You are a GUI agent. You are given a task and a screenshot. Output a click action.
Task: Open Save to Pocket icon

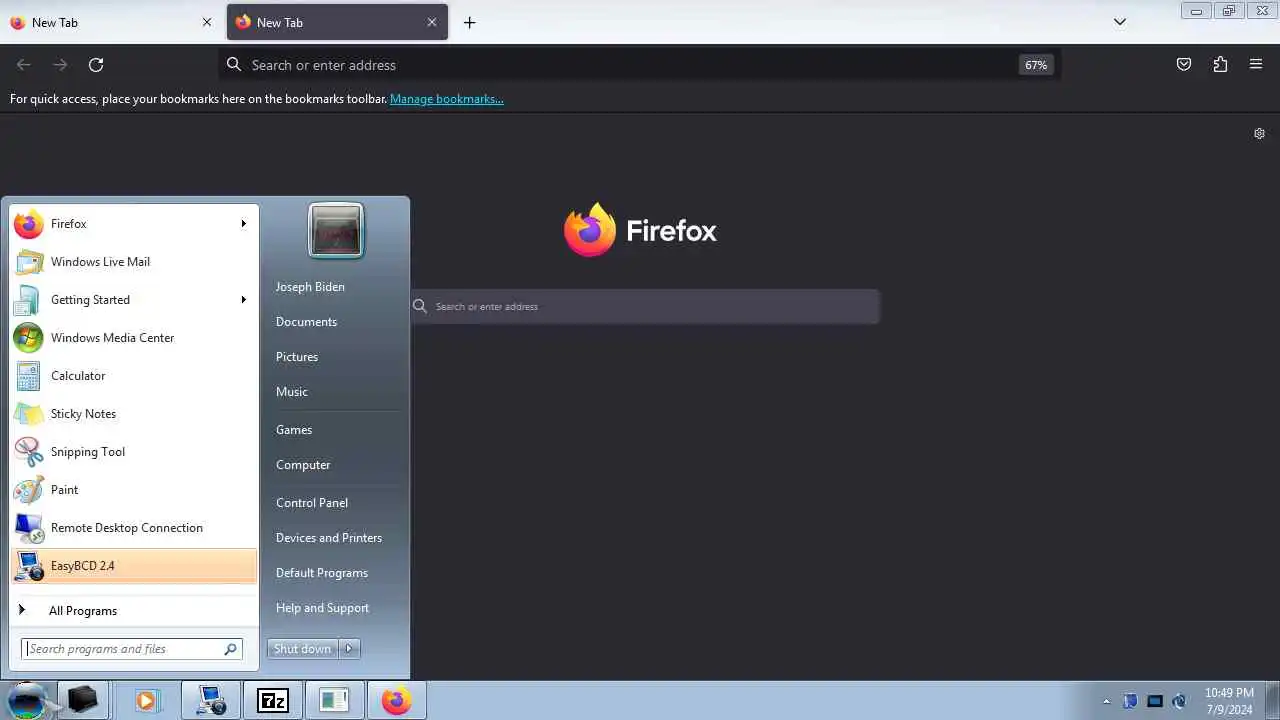point(1184,65)
